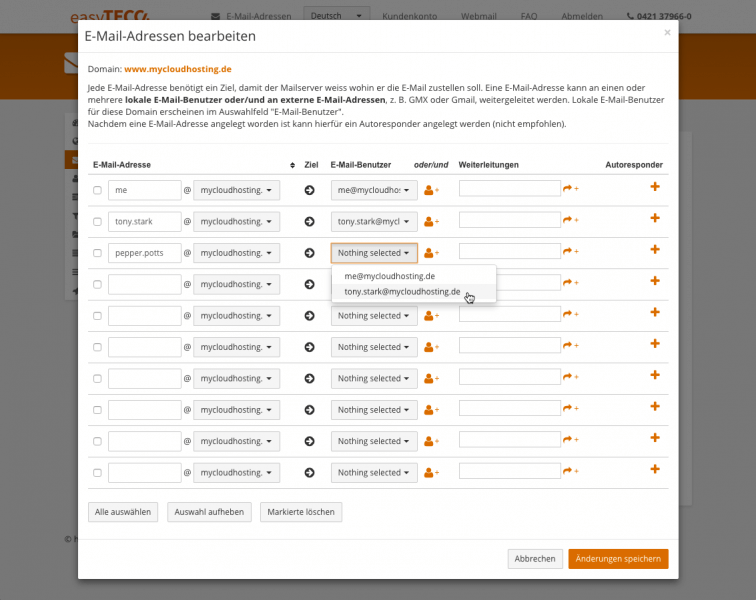The height and width of the screenshot is (600, 756).
Task: Click Abbrechen button
Action: point(535,559)
